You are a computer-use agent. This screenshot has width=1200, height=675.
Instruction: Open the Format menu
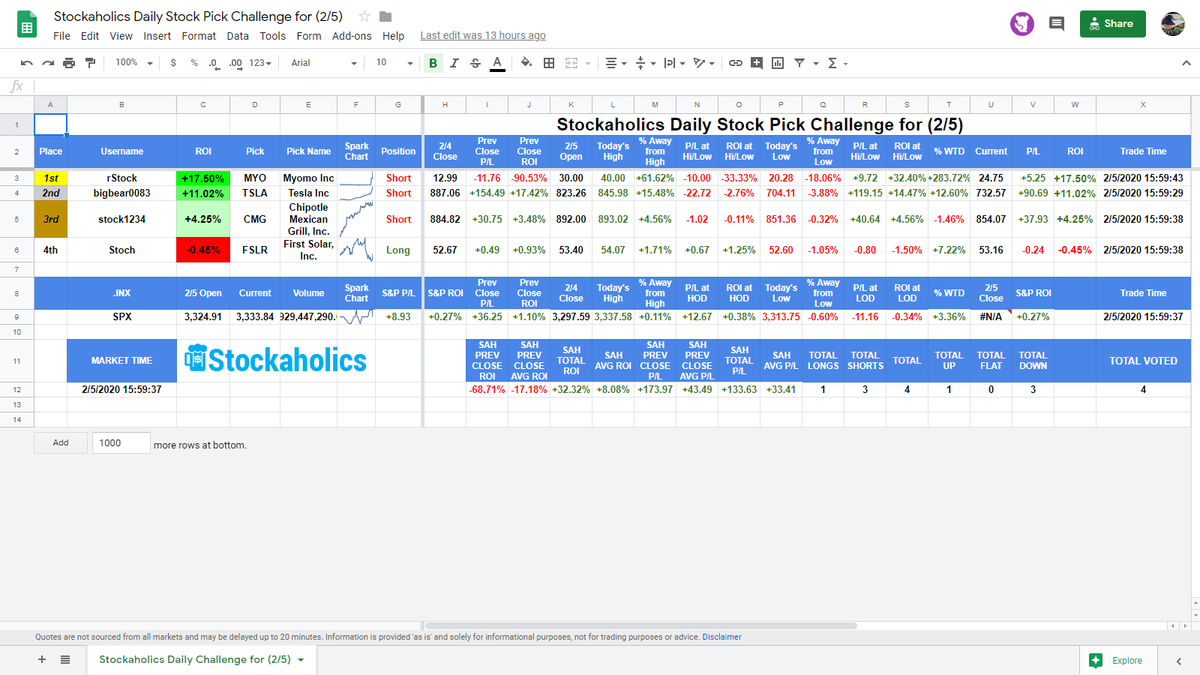pos(199,36)
